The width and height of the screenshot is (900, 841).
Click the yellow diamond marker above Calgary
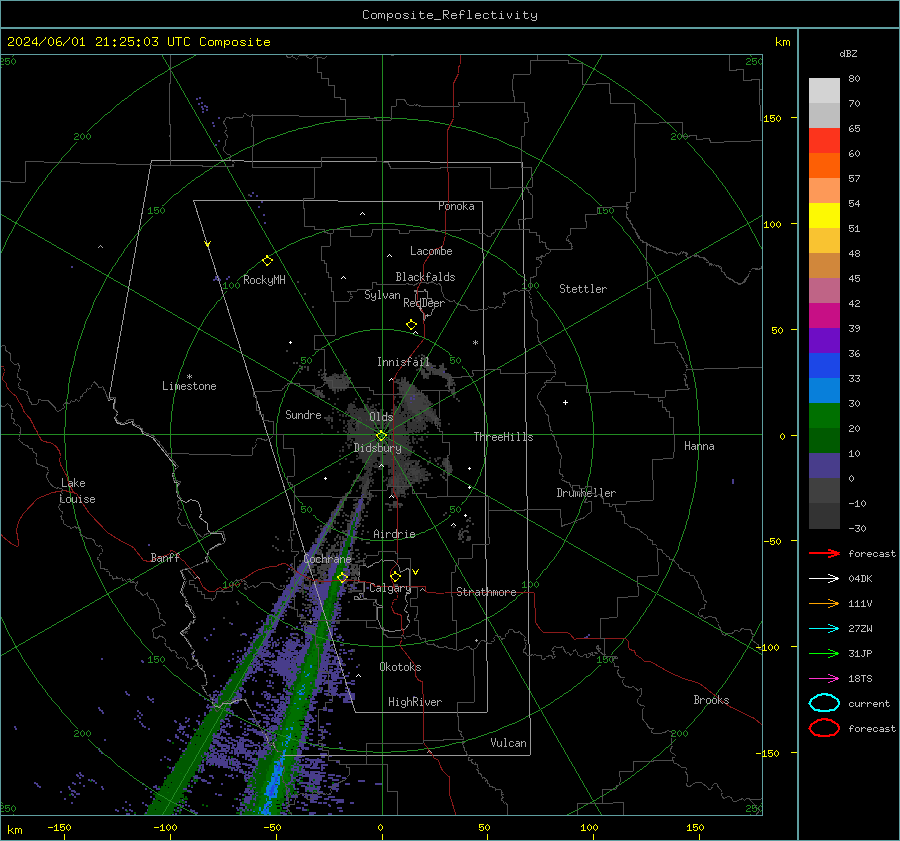395,576
